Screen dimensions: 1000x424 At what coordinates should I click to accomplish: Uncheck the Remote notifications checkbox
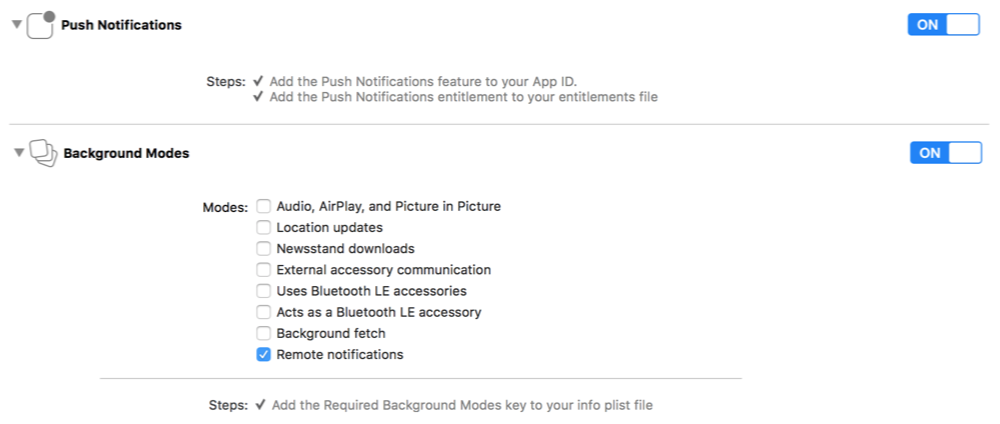point(264,355)
